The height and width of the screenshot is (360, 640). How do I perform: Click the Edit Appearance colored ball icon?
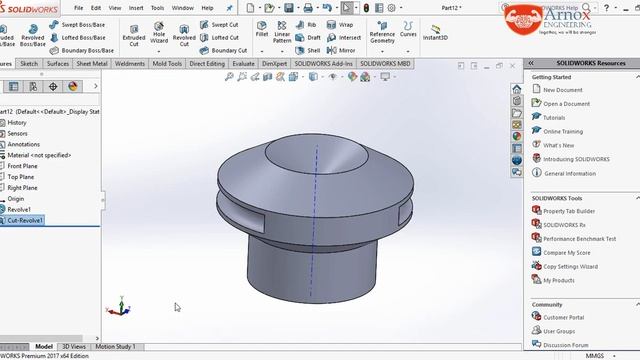pyautogui.click(x=352, y=76)
